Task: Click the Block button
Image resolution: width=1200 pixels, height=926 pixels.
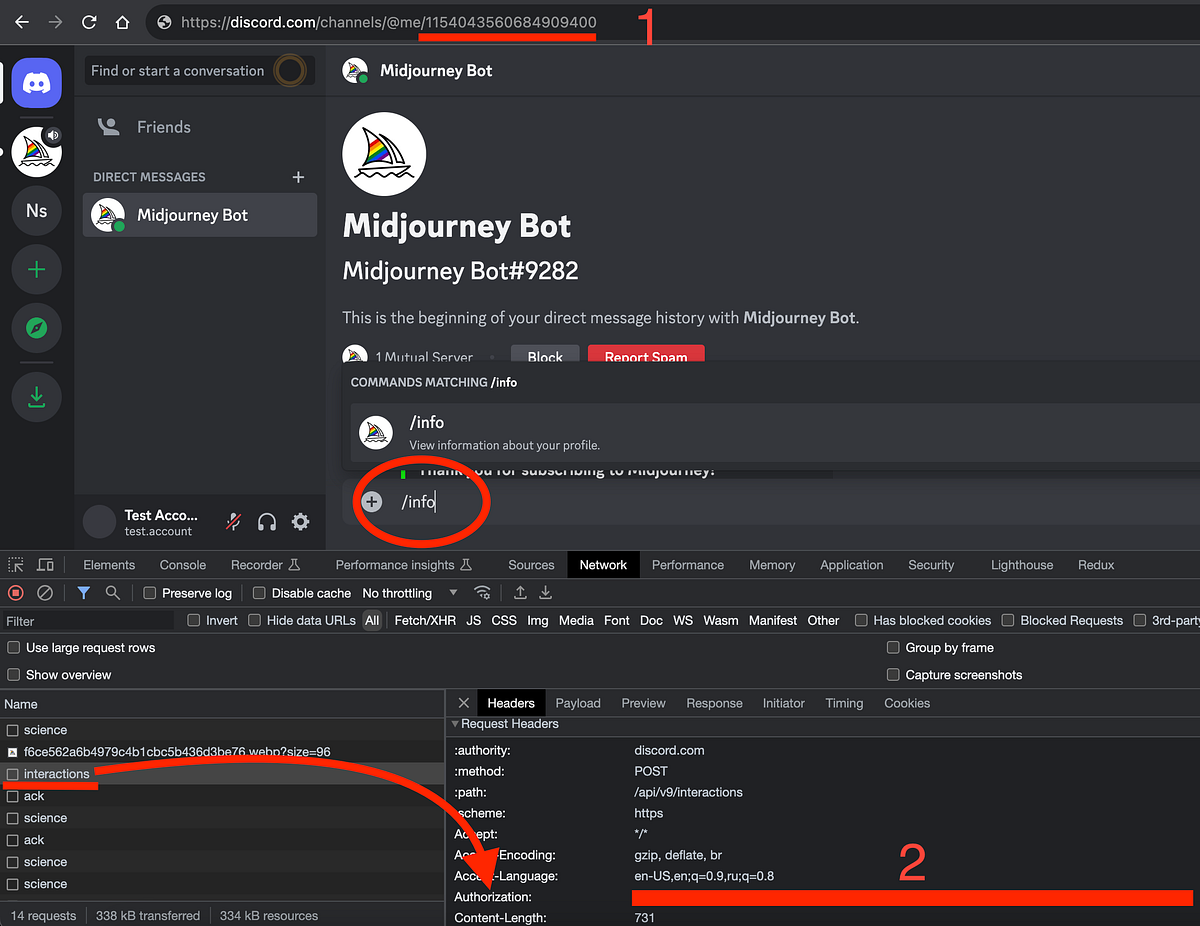Action: 544,356
